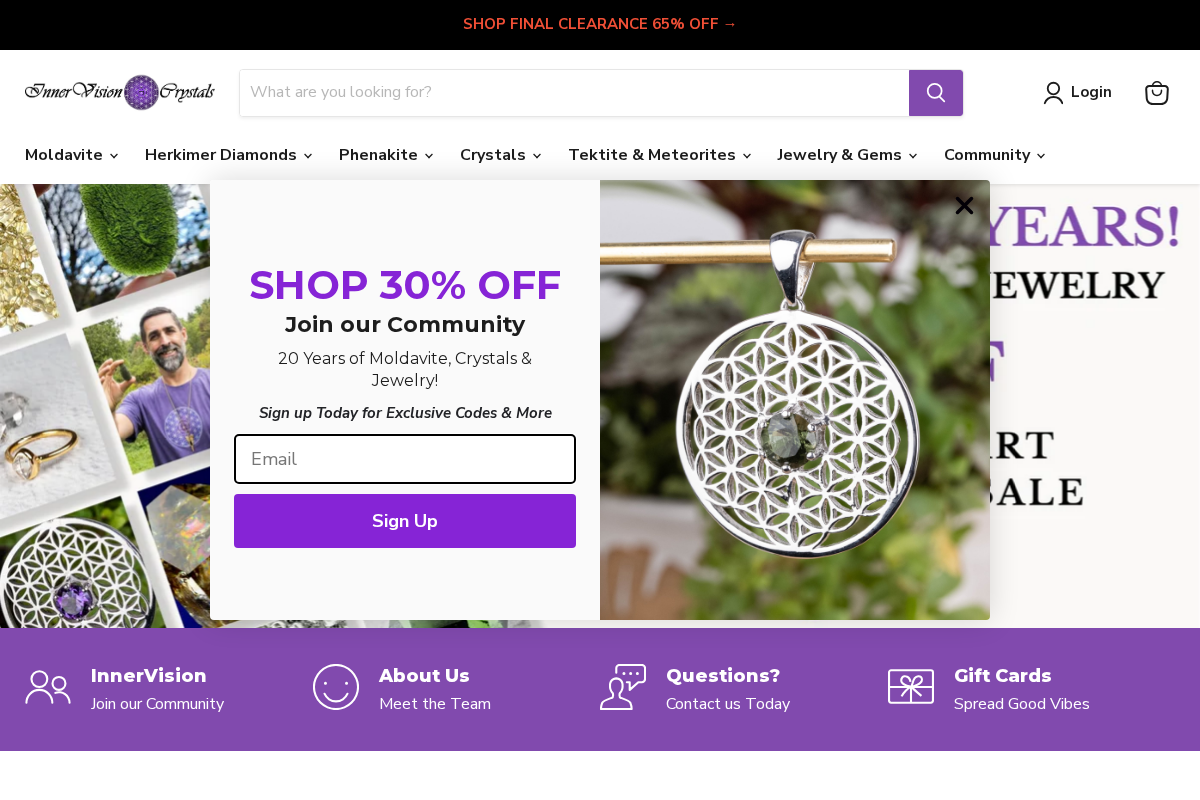Click the Gift Cards gift box icon

click(910, 687)
